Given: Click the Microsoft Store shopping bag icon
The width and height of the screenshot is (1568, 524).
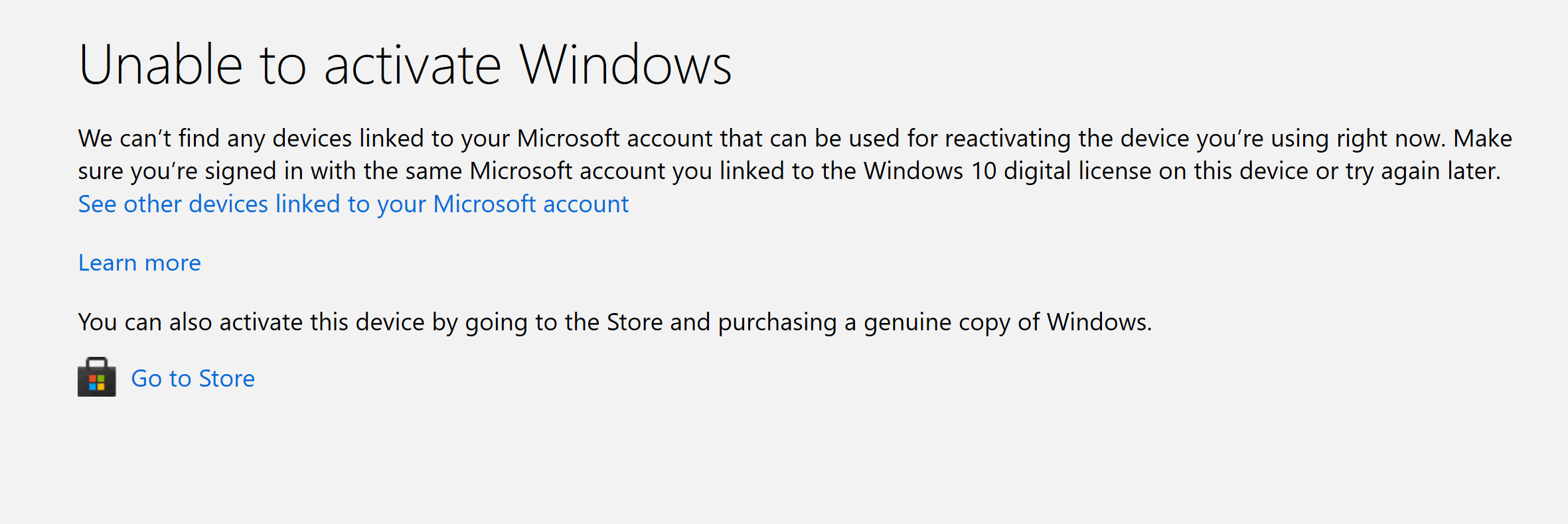Looking at the screenshot, I should (x=97, y=377).
